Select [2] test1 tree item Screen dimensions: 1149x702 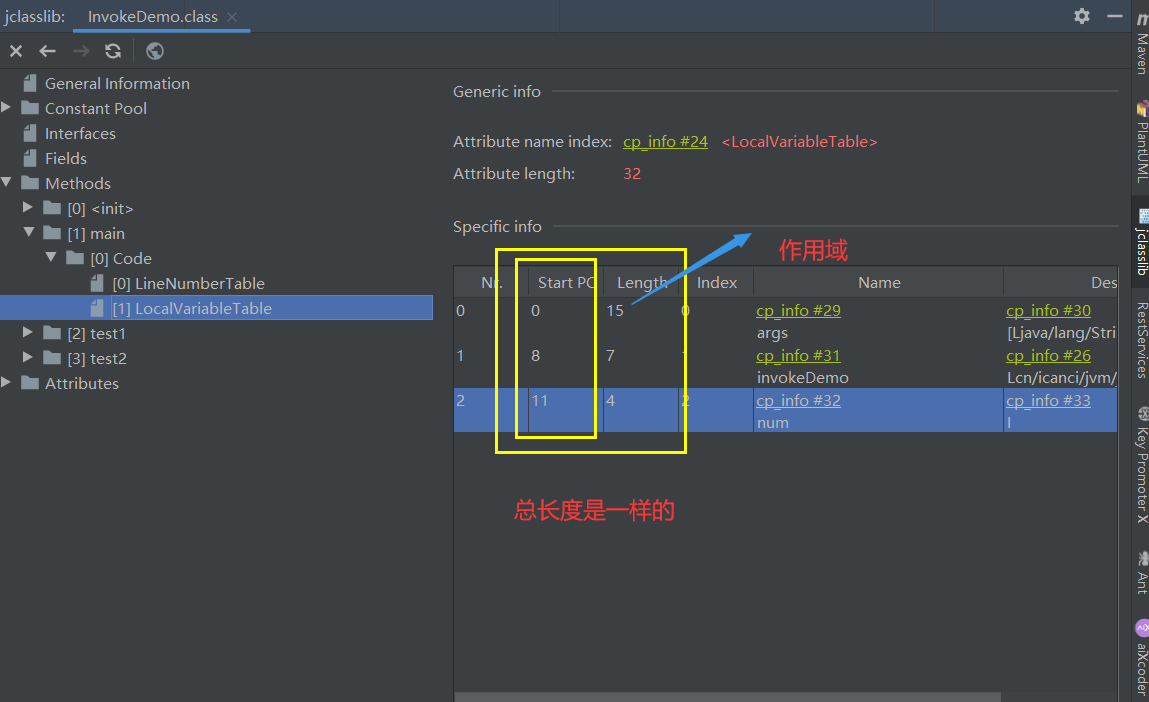tap(97, 333)
